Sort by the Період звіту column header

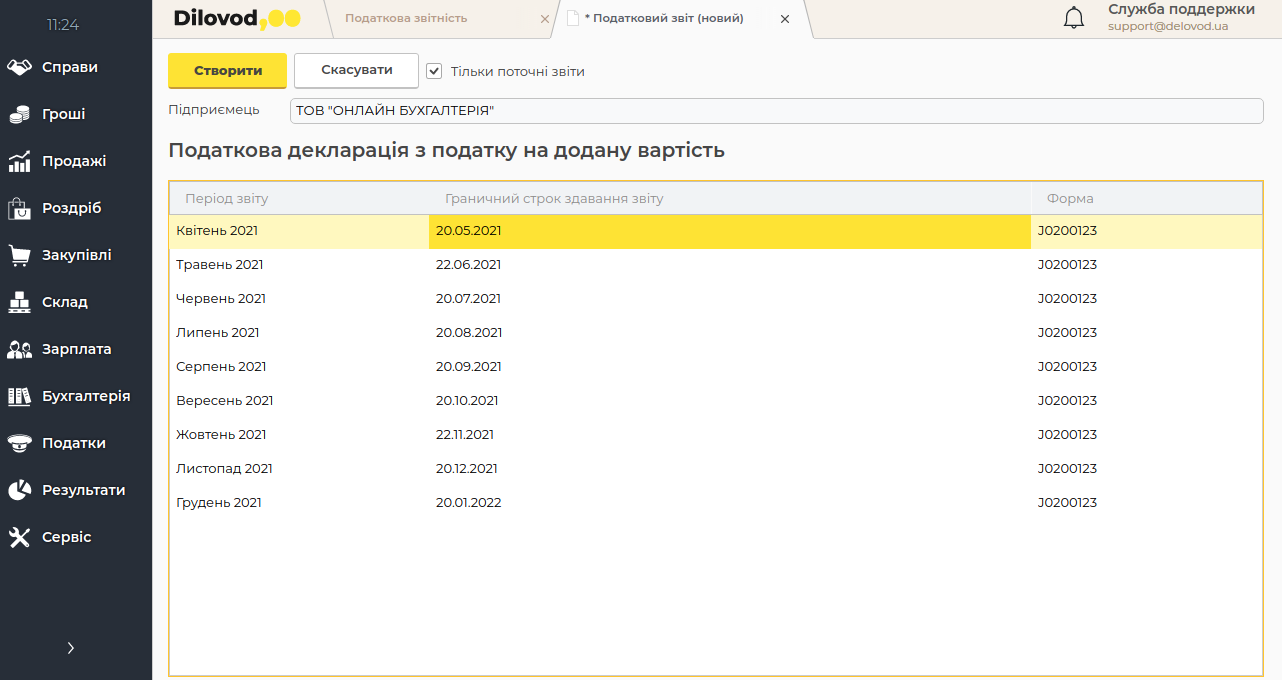point(227,198)
